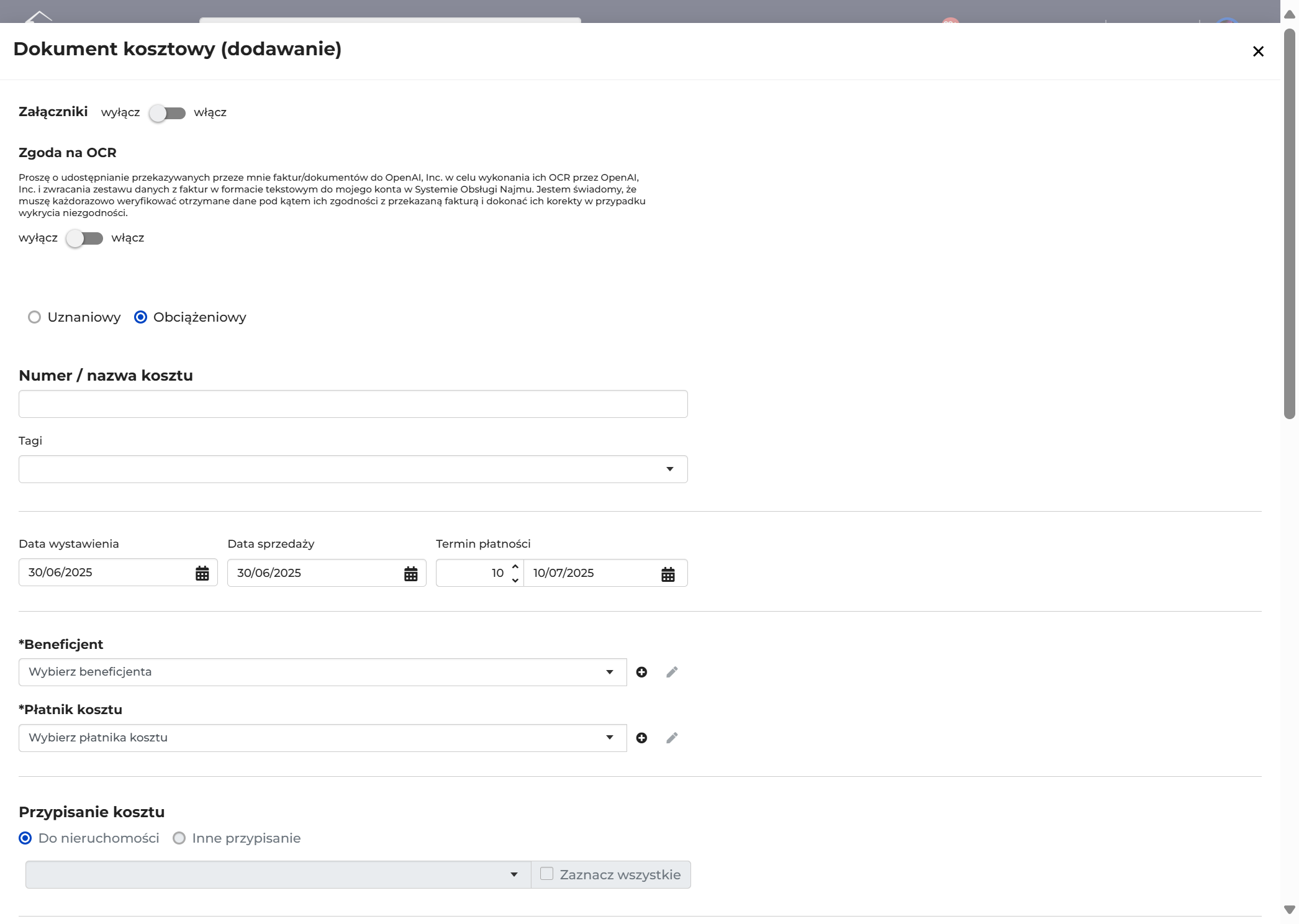Viewport: 1299px width, 924px height.
Task: Check the Zaznacz wszystkie checkbox
Action: (546, 874)
